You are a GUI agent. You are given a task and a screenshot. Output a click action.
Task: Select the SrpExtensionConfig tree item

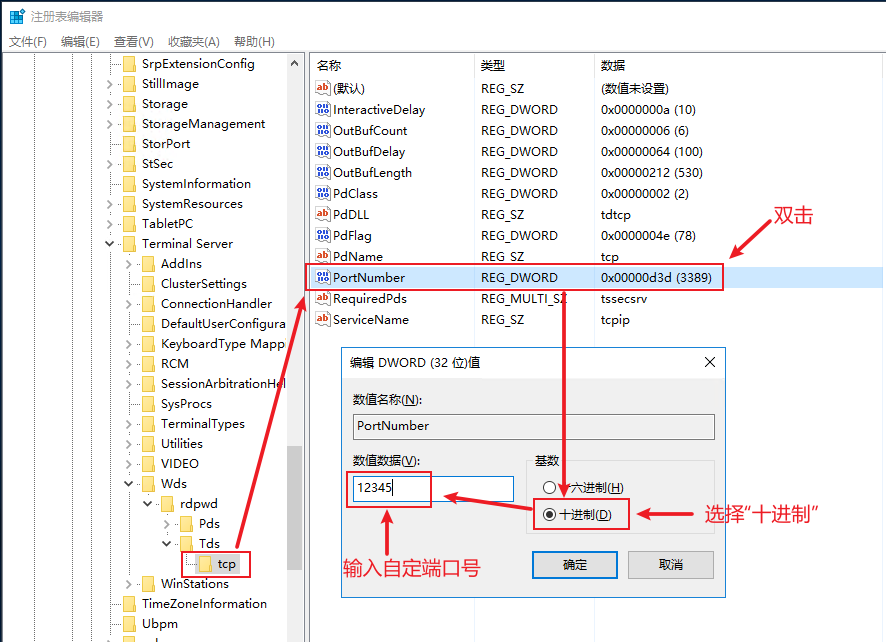(x=198, y=64)
